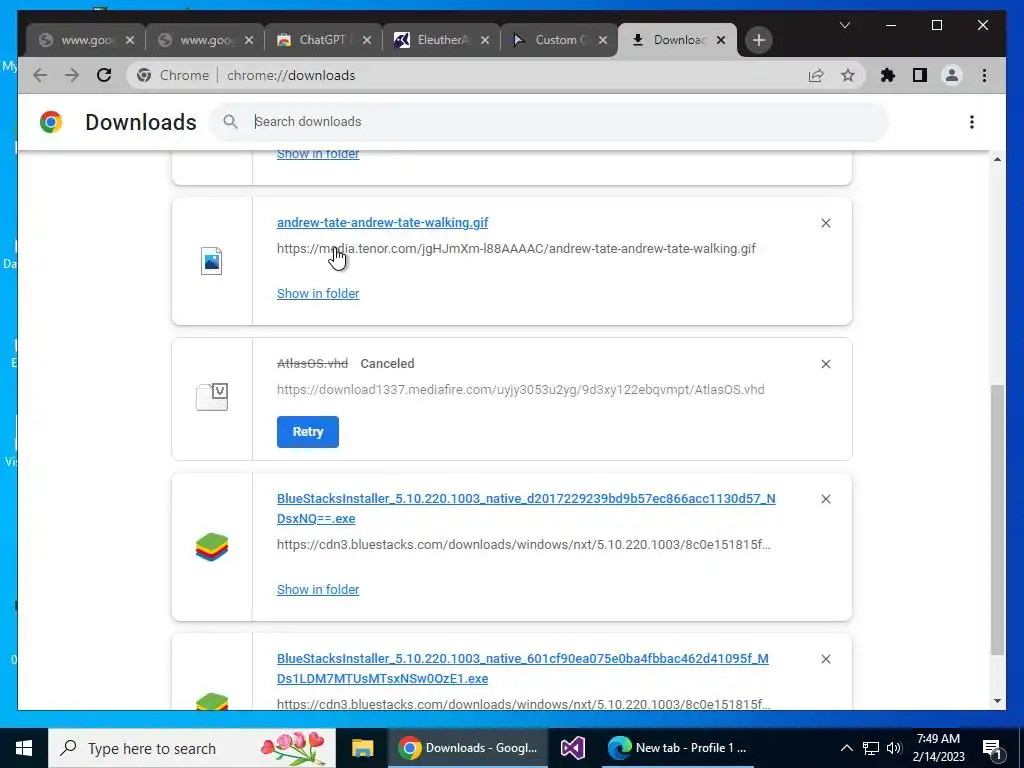
Task: Focus the Search downloads field
Action: click(x=549, y=121)
